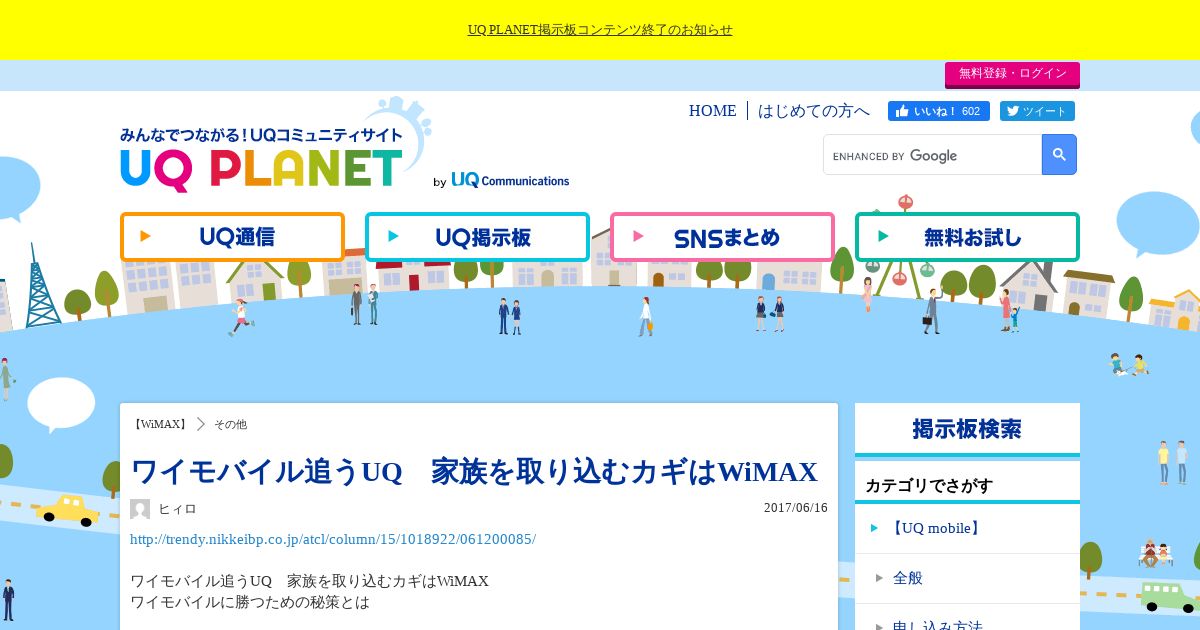Click the Facebook いいね! button

[x=939, y=111]
